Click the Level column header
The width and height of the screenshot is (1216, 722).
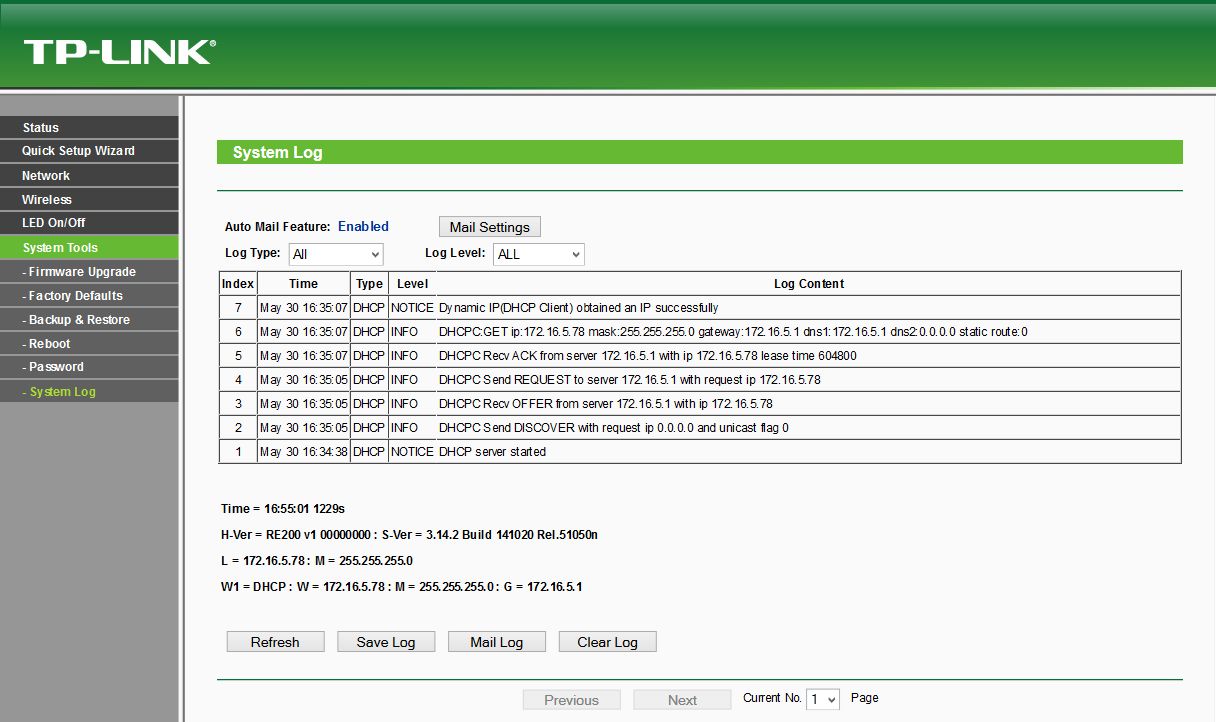tap(412, 284)
